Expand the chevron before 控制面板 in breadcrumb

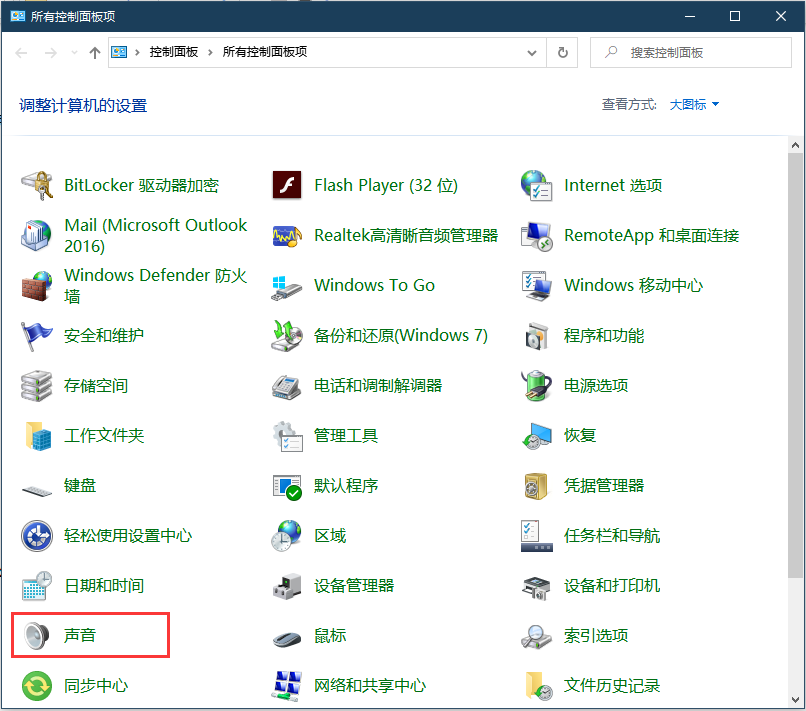(x=137, y=52)
